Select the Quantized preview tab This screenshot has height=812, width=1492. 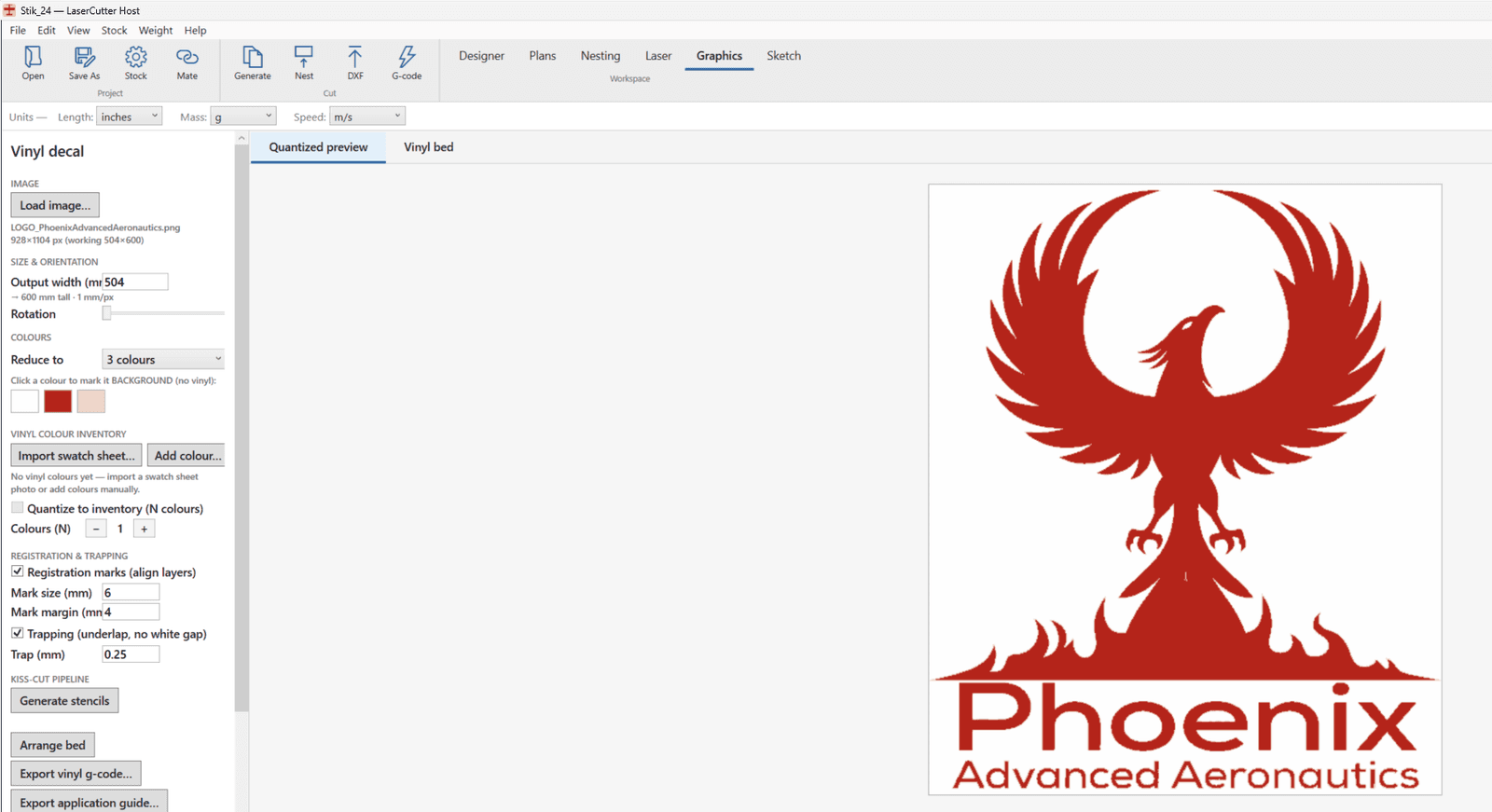(x=318, y=147)
